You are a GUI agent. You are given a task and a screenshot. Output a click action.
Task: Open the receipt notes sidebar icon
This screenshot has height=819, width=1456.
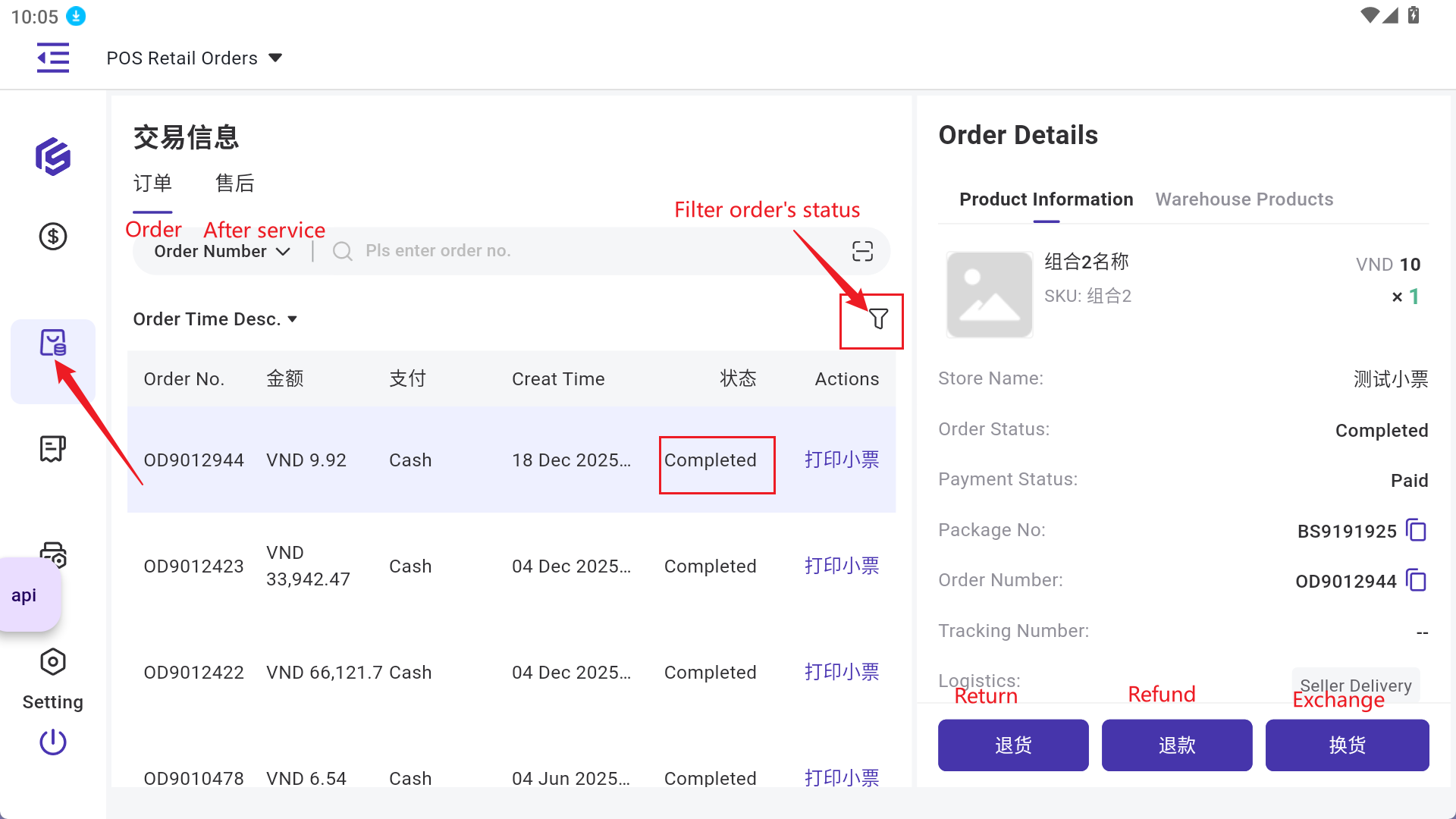click(53, 449)
